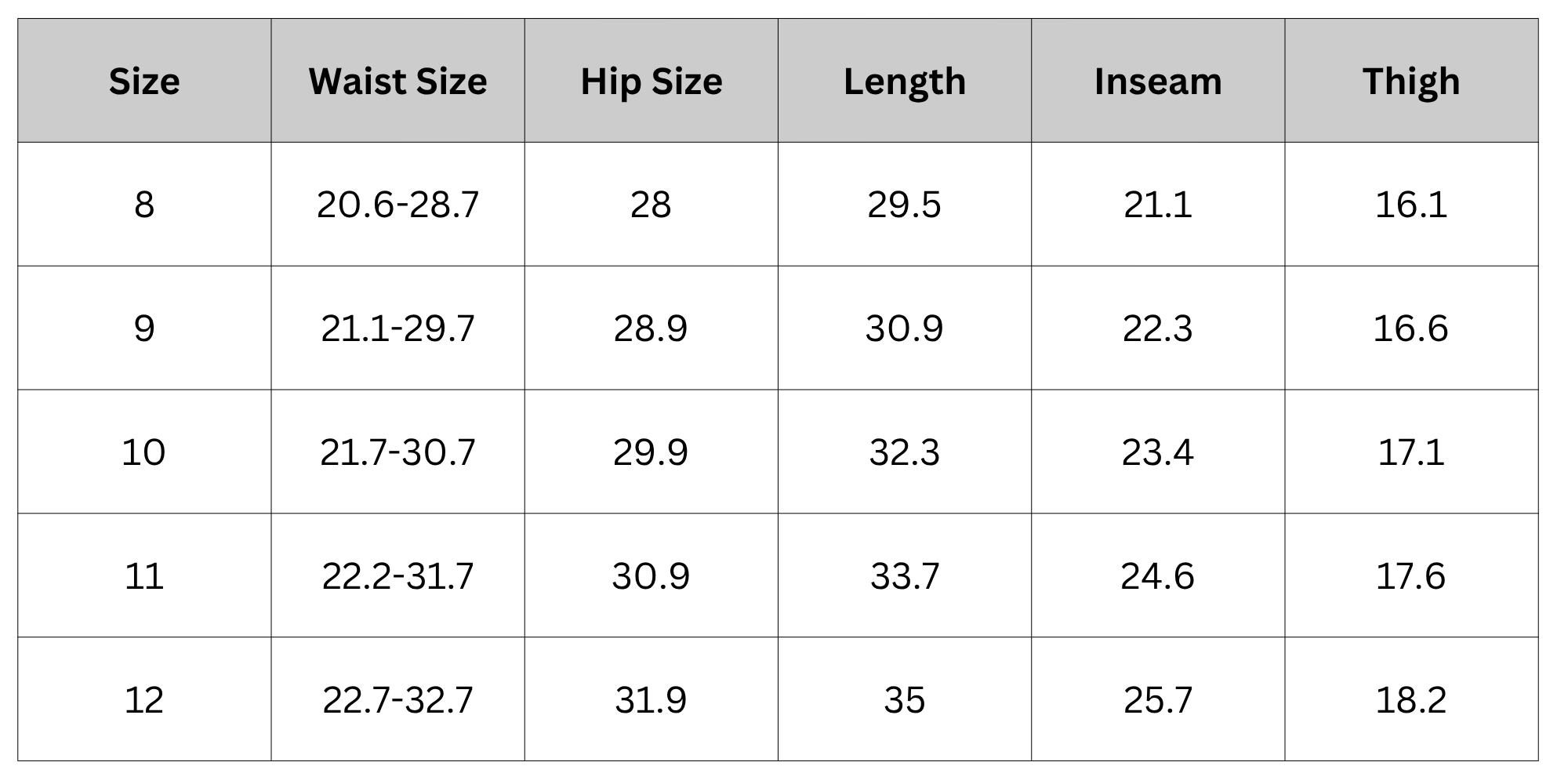
Task: Select thigh value 17.6
Action: tap(1411, 575)
